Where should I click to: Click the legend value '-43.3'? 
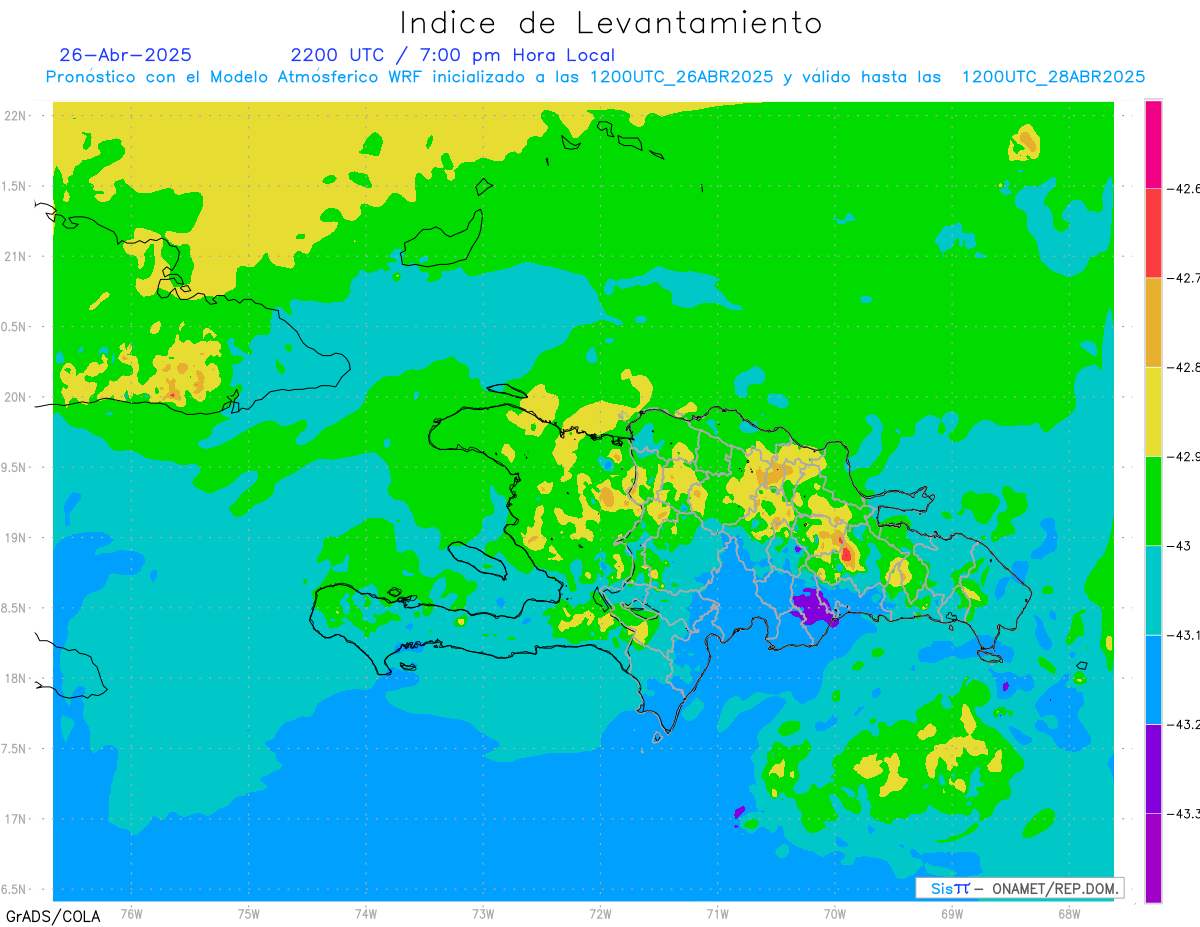pos(1184,813)
